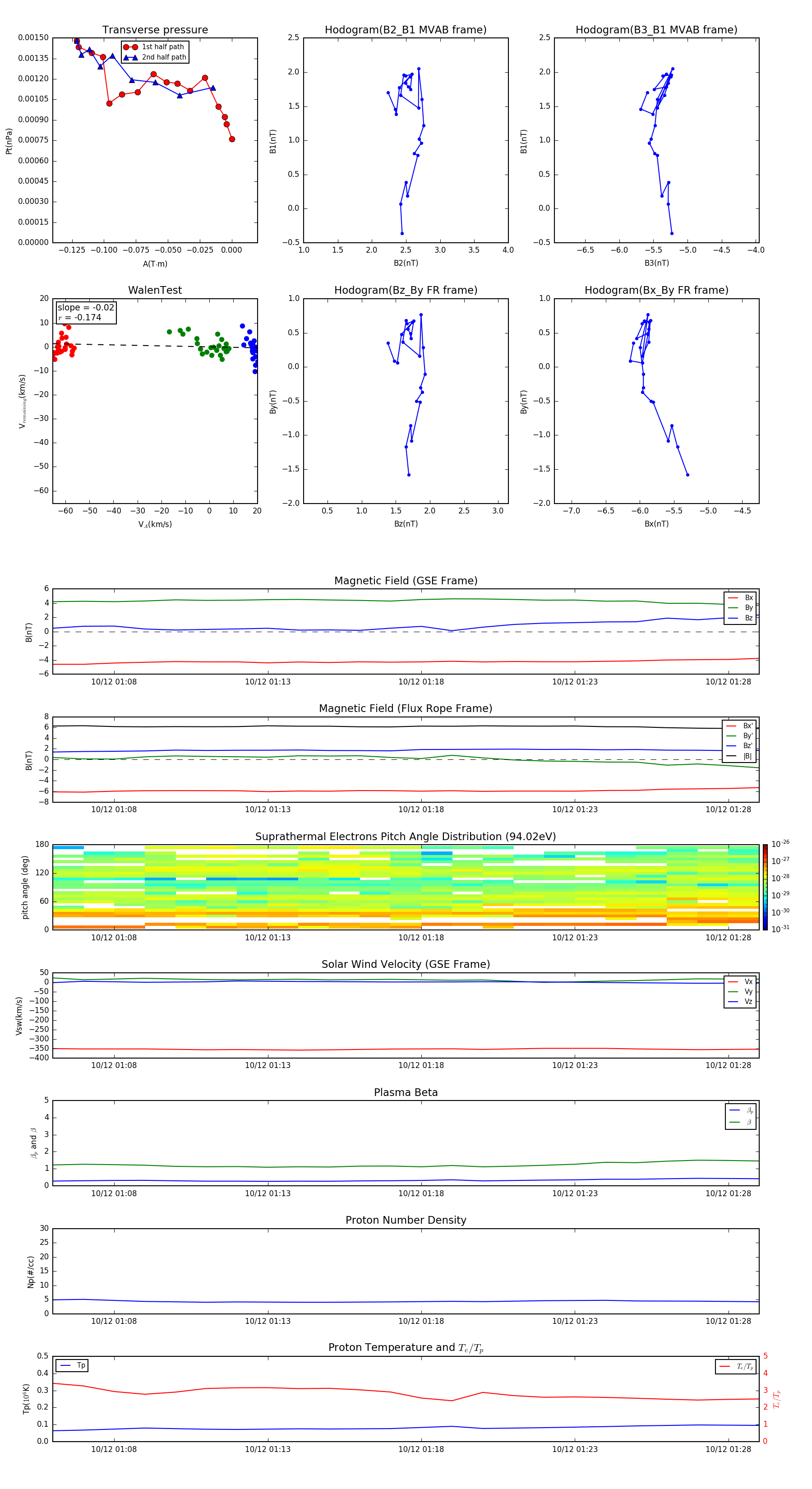The width and height of the screenshot is (812, 1489).
Task: Select the '1st half path' legend entry
Action: pyautogui.click(x=154, y=47)
